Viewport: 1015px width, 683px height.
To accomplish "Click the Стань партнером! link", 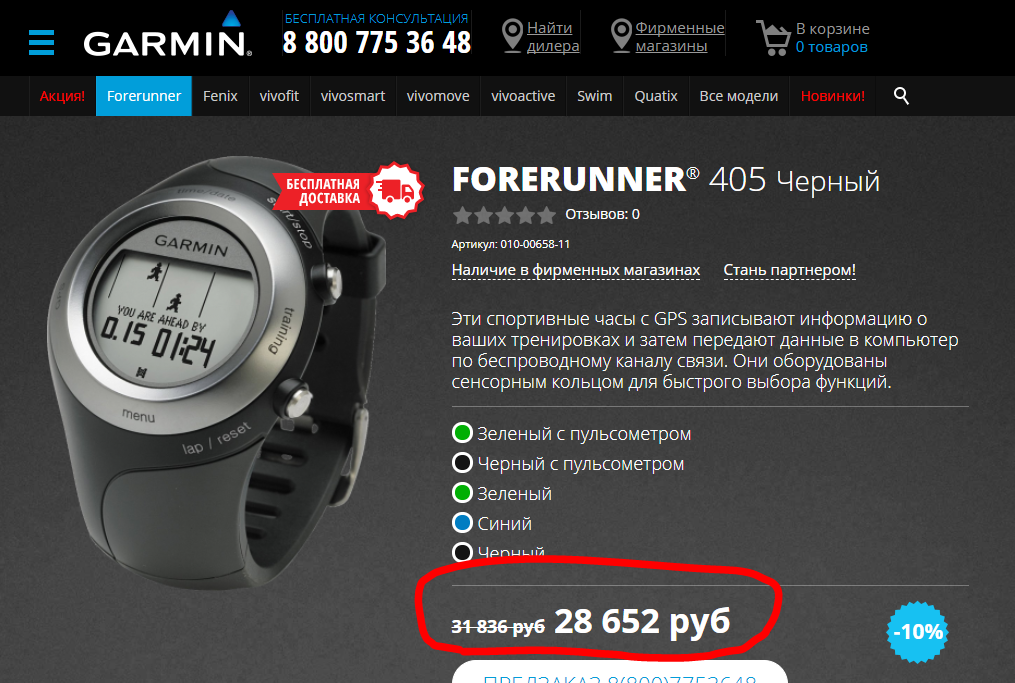I will (789, 270).
